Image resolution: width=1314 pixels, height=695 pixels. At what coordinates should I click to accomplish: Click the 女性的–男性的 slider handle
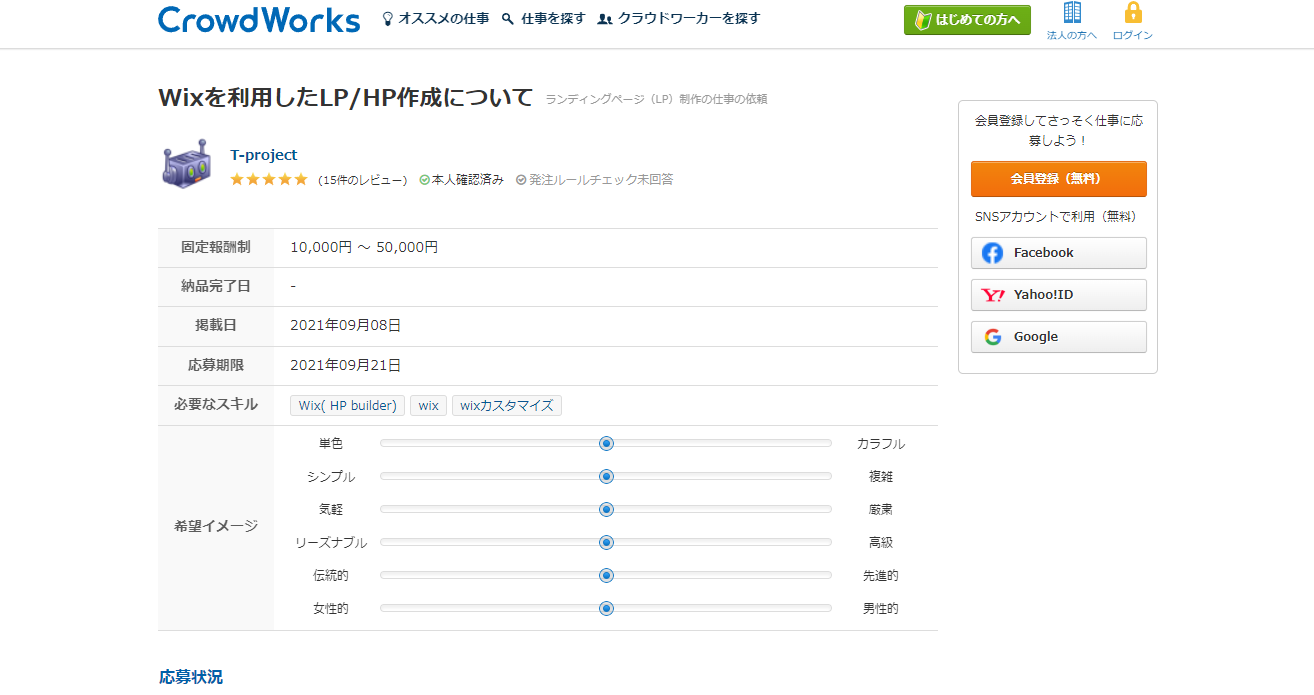pyautogui.click(x=606, y=608)
